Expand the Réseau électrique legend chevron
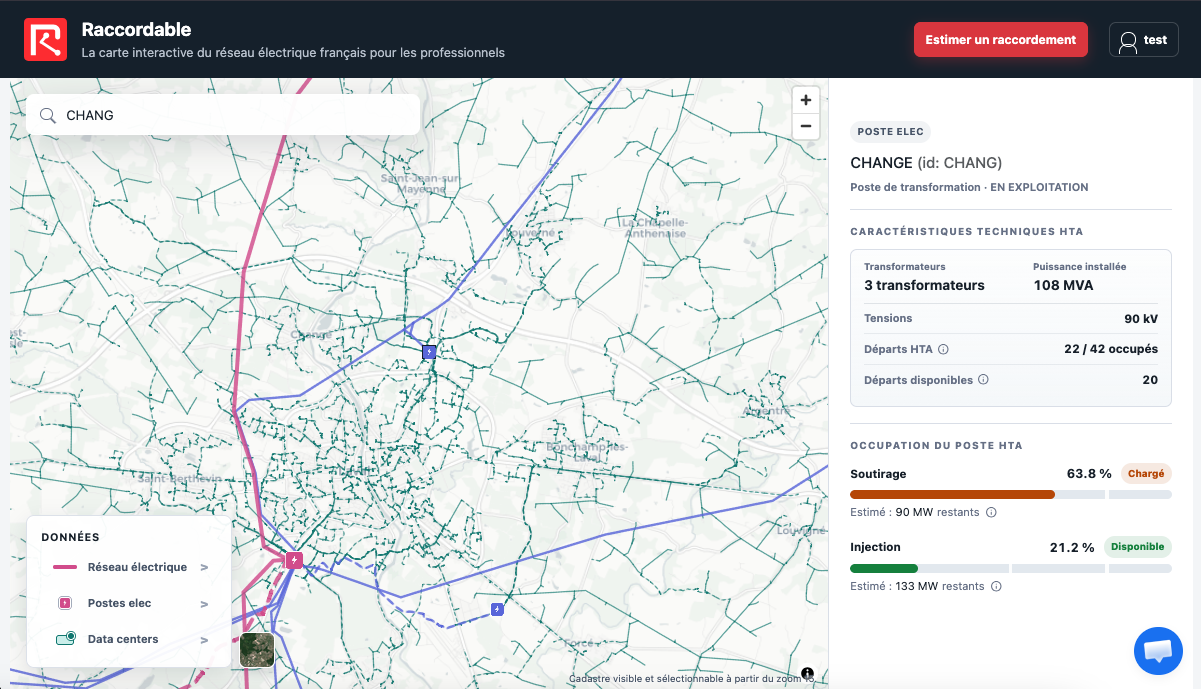The width and height of the screenshot is (1201, 689). click(x=204, y=567)
